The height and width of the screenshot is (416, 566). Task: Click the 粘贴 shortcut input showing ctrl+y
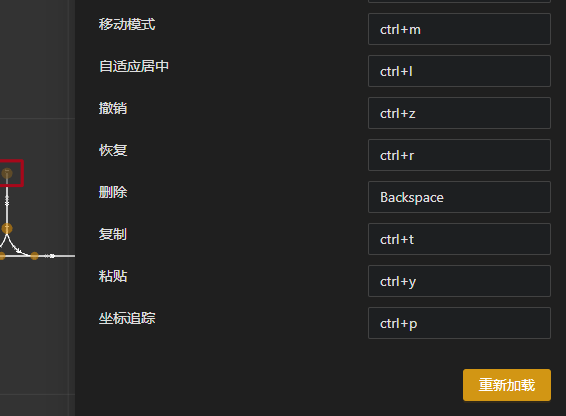click(459, 281)
